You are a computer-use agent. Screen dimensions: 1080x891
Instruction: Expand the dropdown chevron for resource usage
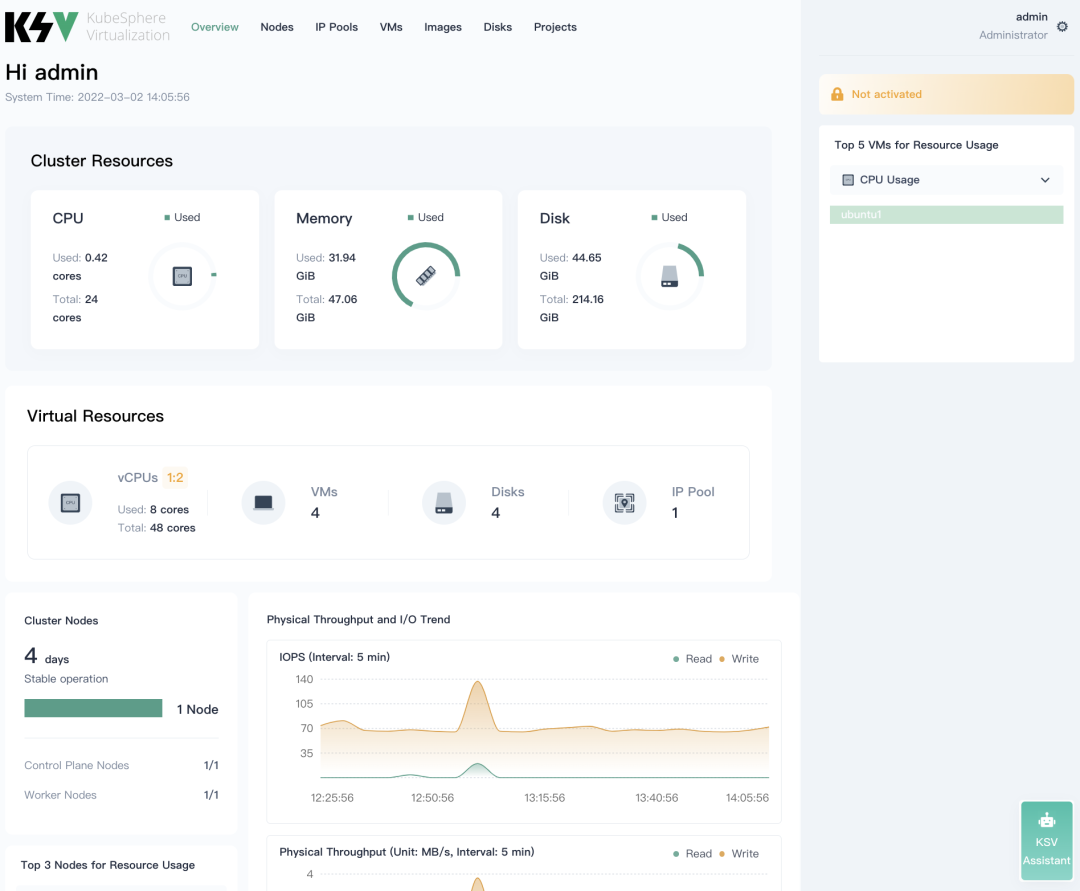[1045, 180]
